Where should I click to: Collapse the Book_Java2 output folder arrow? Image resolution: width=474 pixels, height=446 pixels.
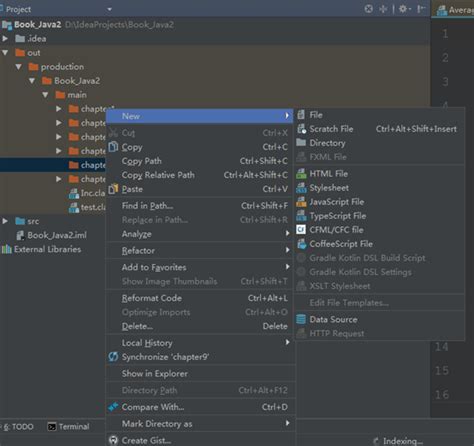coord(32,81)
